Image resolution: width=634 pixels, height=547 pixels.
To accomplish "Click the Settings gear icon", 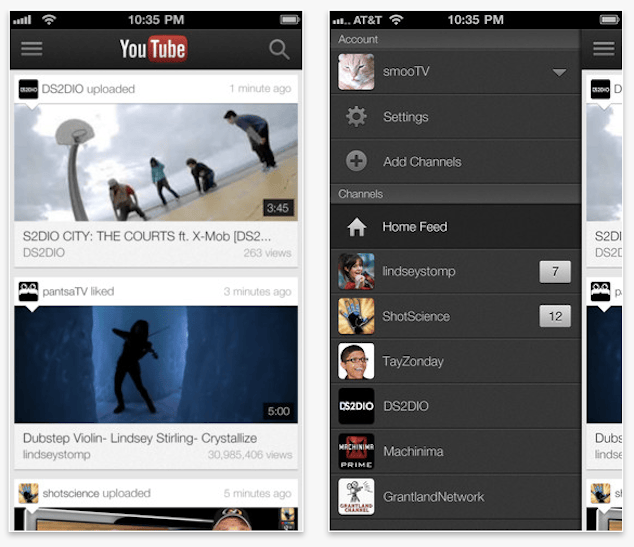I will tap(356, 117).
